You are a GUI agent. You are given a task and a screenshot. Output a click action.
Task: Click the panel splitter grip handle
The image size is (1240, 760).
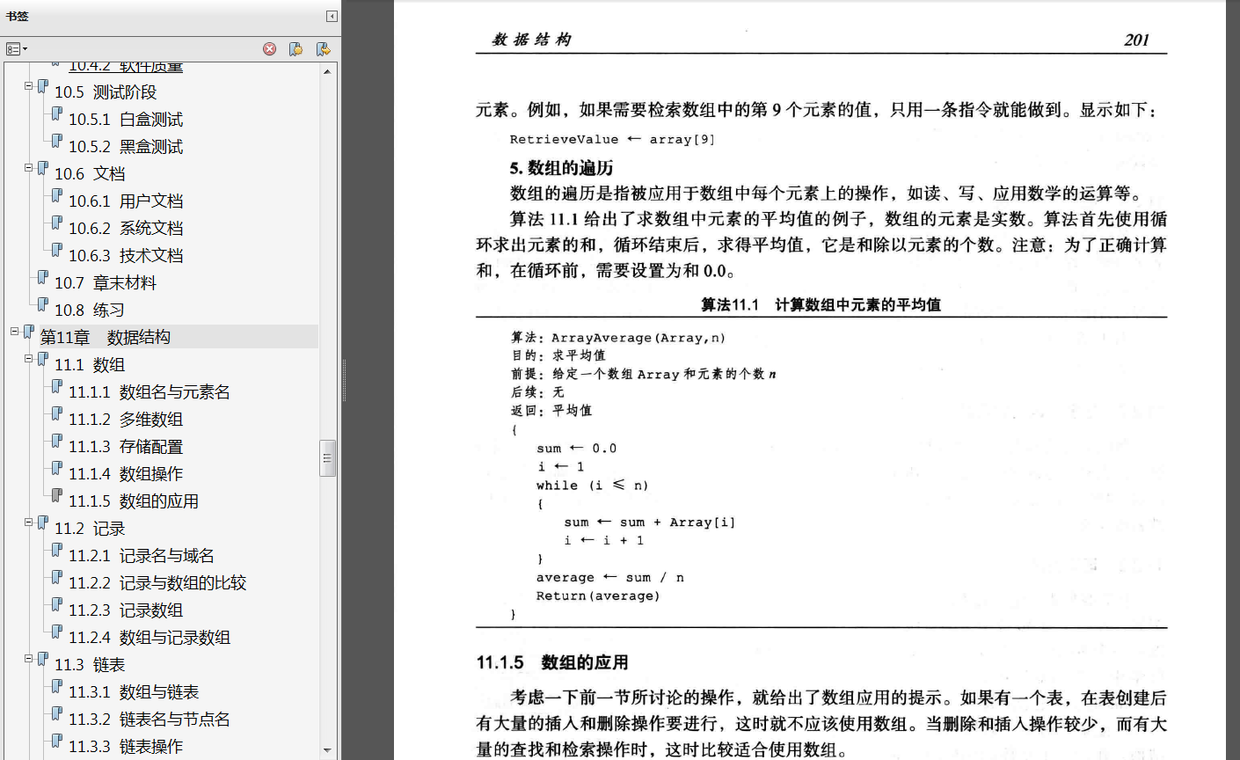pos(344,380)
